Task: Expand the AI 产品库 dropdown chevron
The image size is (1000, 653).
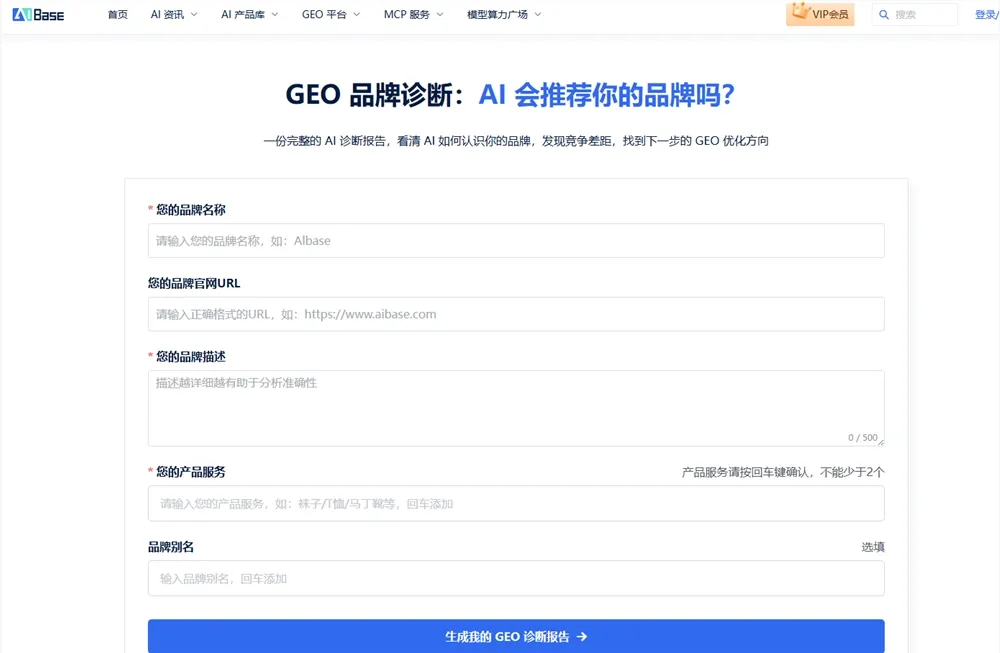Action: click(275, 15)
